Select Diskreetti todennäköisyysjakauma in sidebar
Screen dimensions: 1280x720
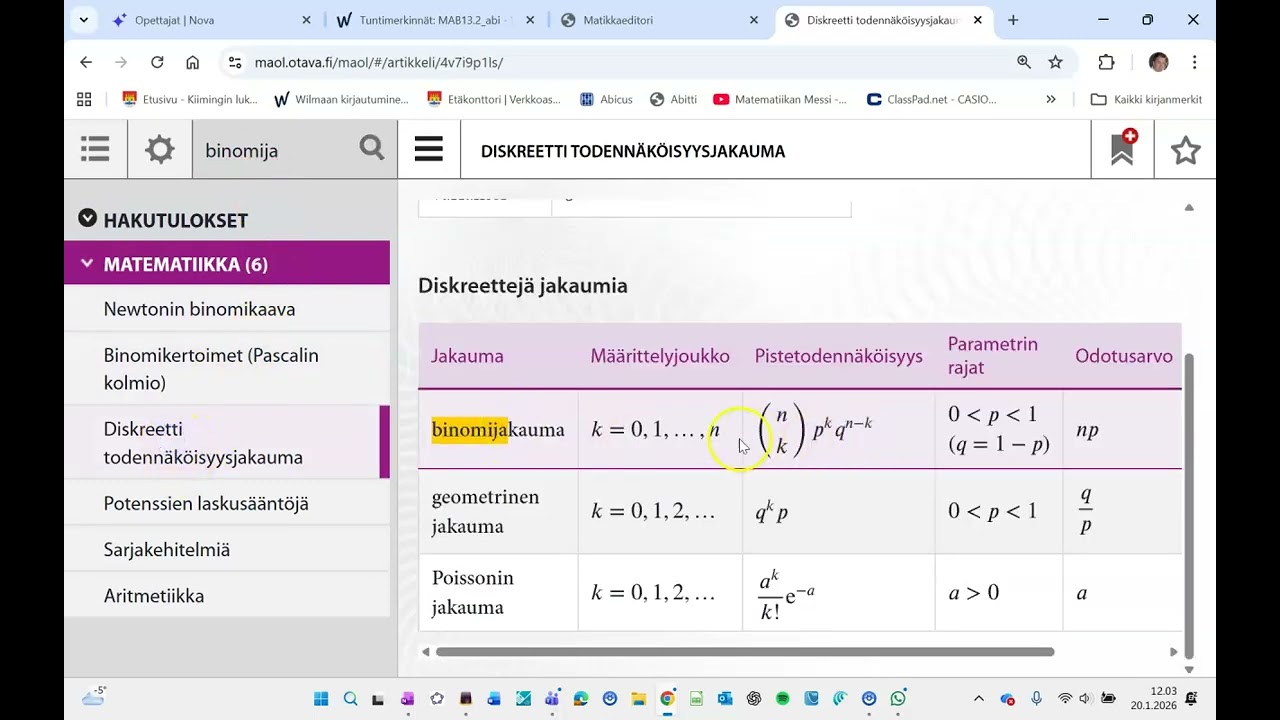coord(227,443)
